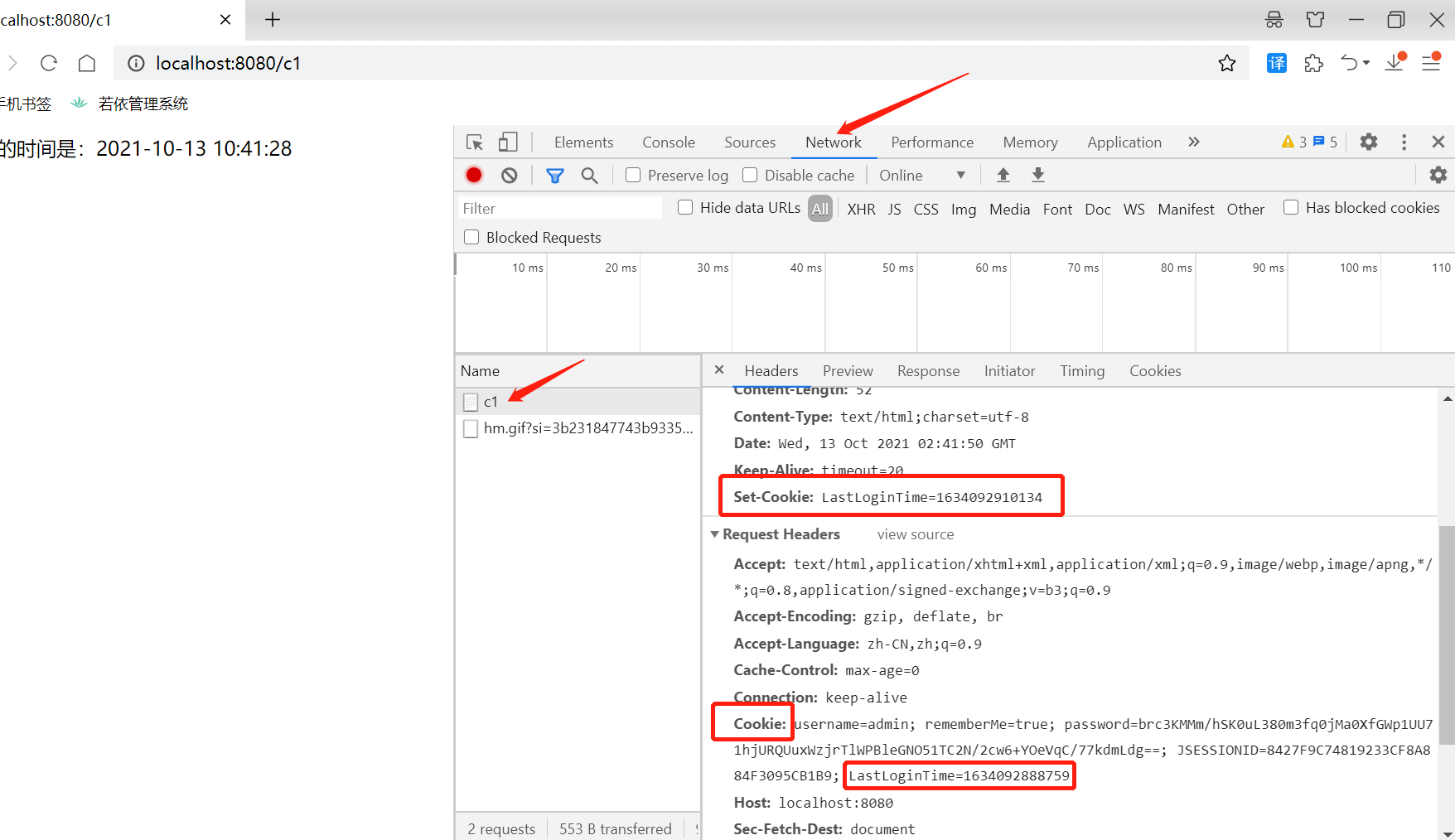Go to the browser home page
Viewport: 1455px width, 840px height.
click(87, 63)
